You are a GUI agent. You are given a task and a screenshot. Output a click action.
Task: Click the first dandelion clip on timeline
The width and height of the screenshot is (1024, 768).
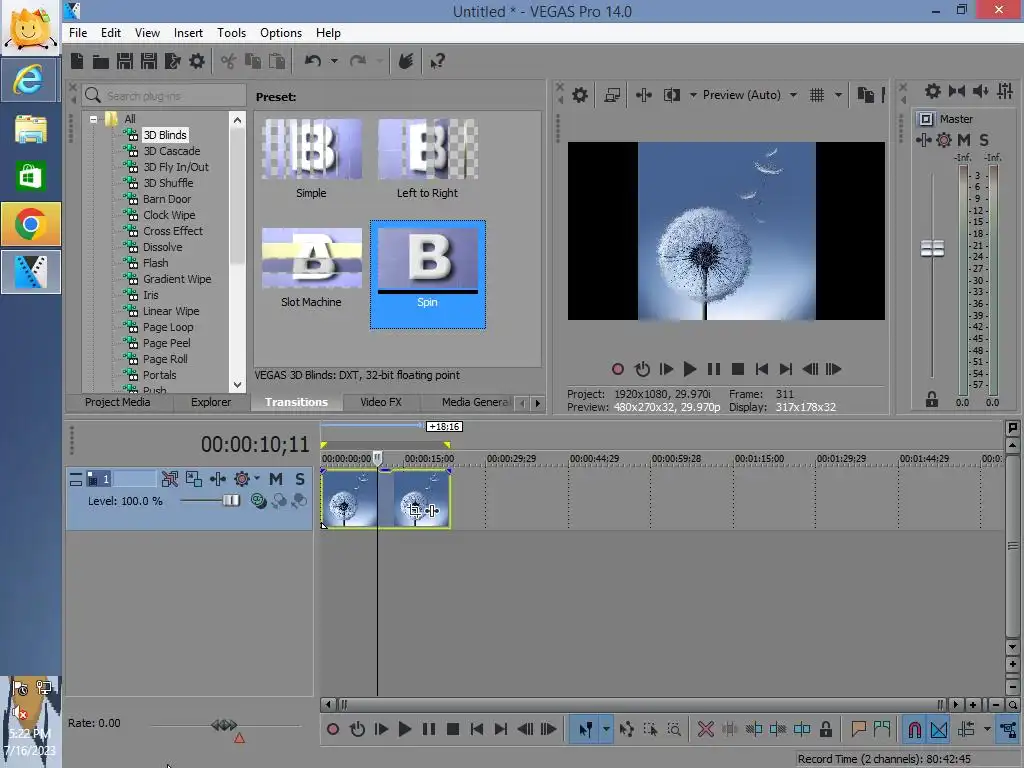pyautogui.click(x=349, y=498)
